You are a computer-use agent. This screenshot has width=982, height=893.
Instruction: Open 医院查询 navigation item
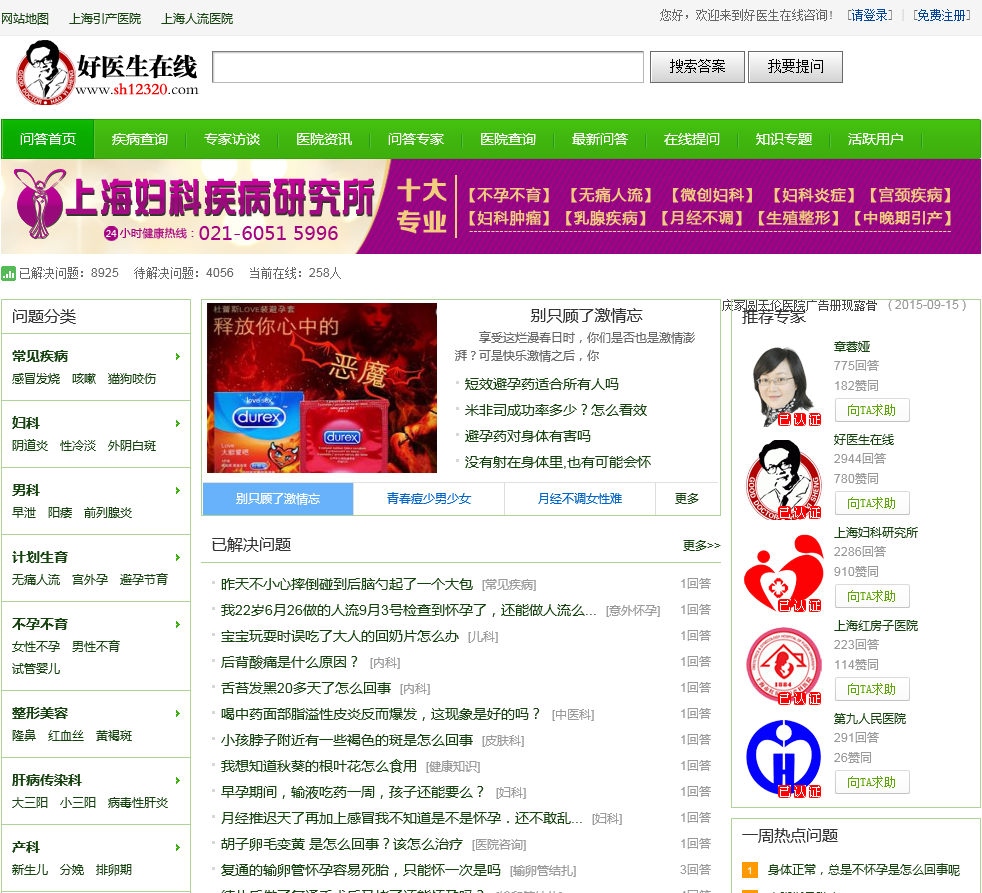pyautogui.click(x=508, y=139)
